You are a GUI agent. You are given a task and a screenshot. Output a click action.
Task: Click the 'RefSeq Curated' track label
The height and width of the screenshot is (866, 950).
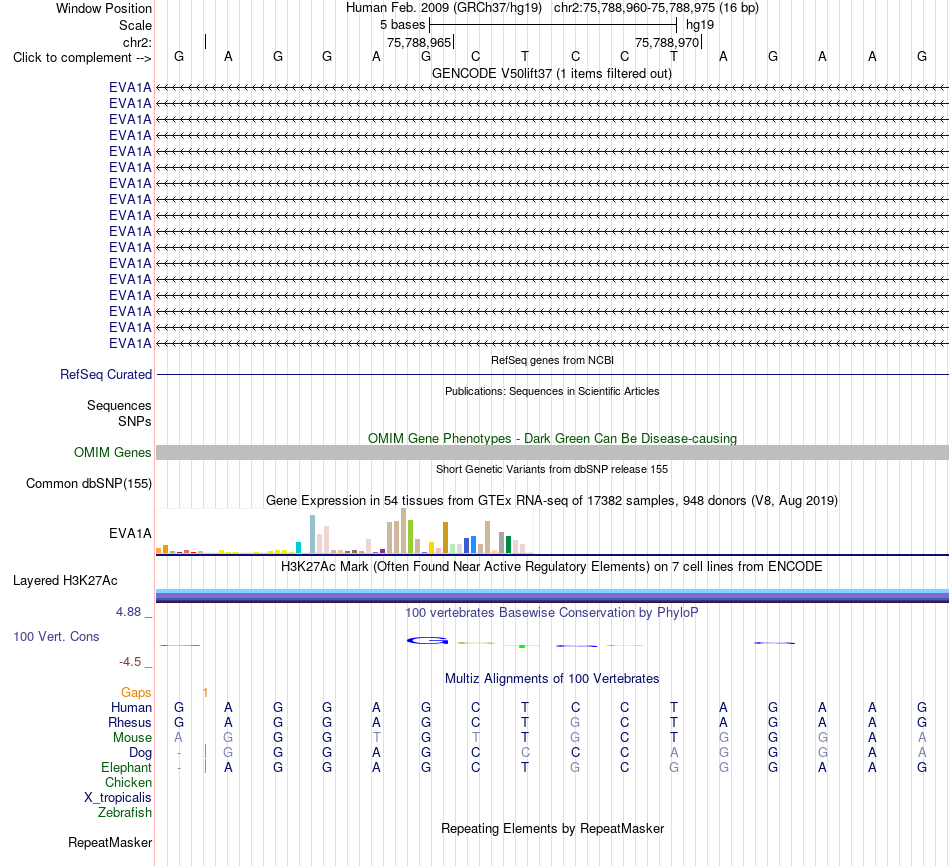pos(106,375)
